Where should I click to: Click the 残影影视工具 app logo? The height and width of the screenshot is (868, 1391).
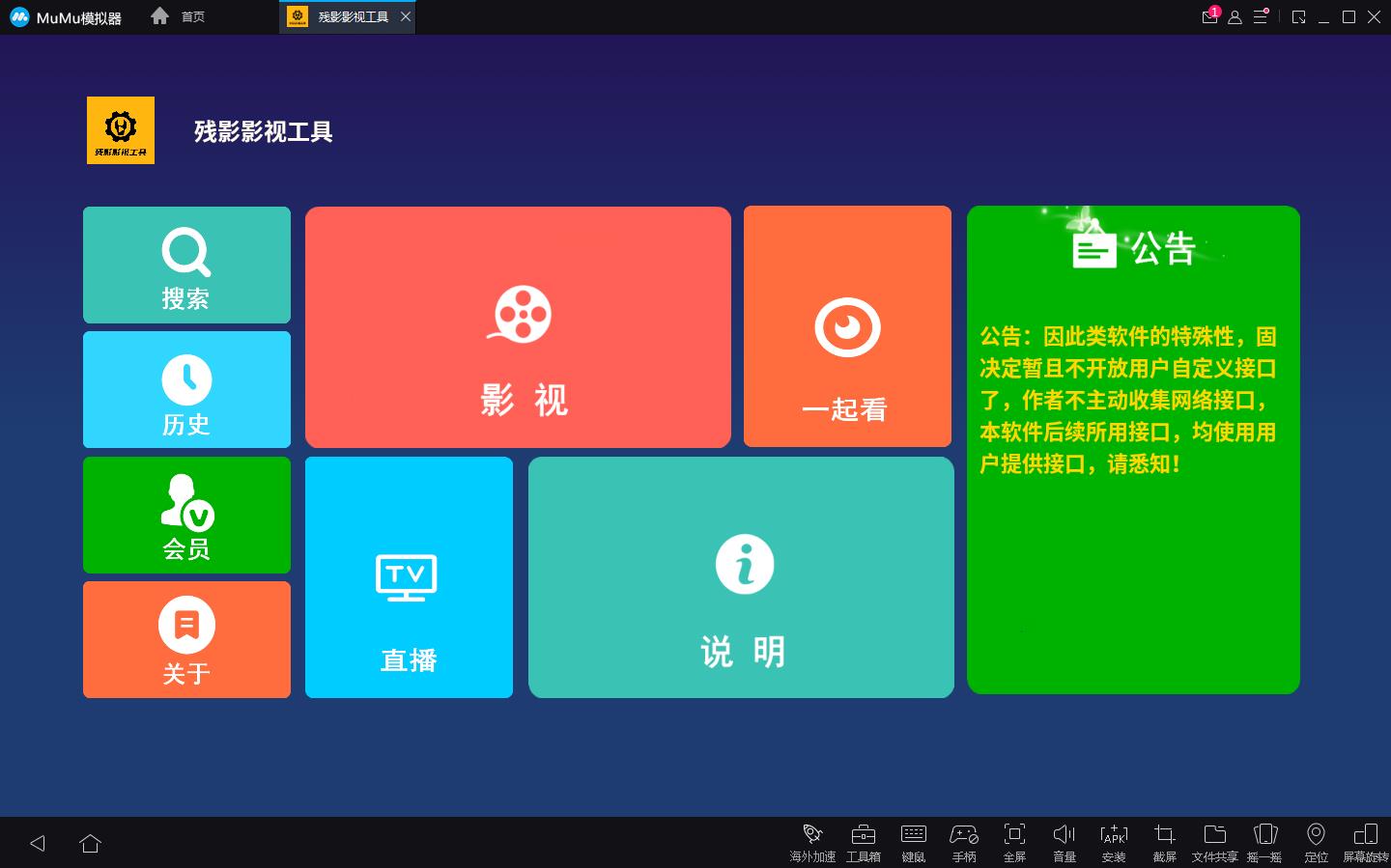pos(121,130)
